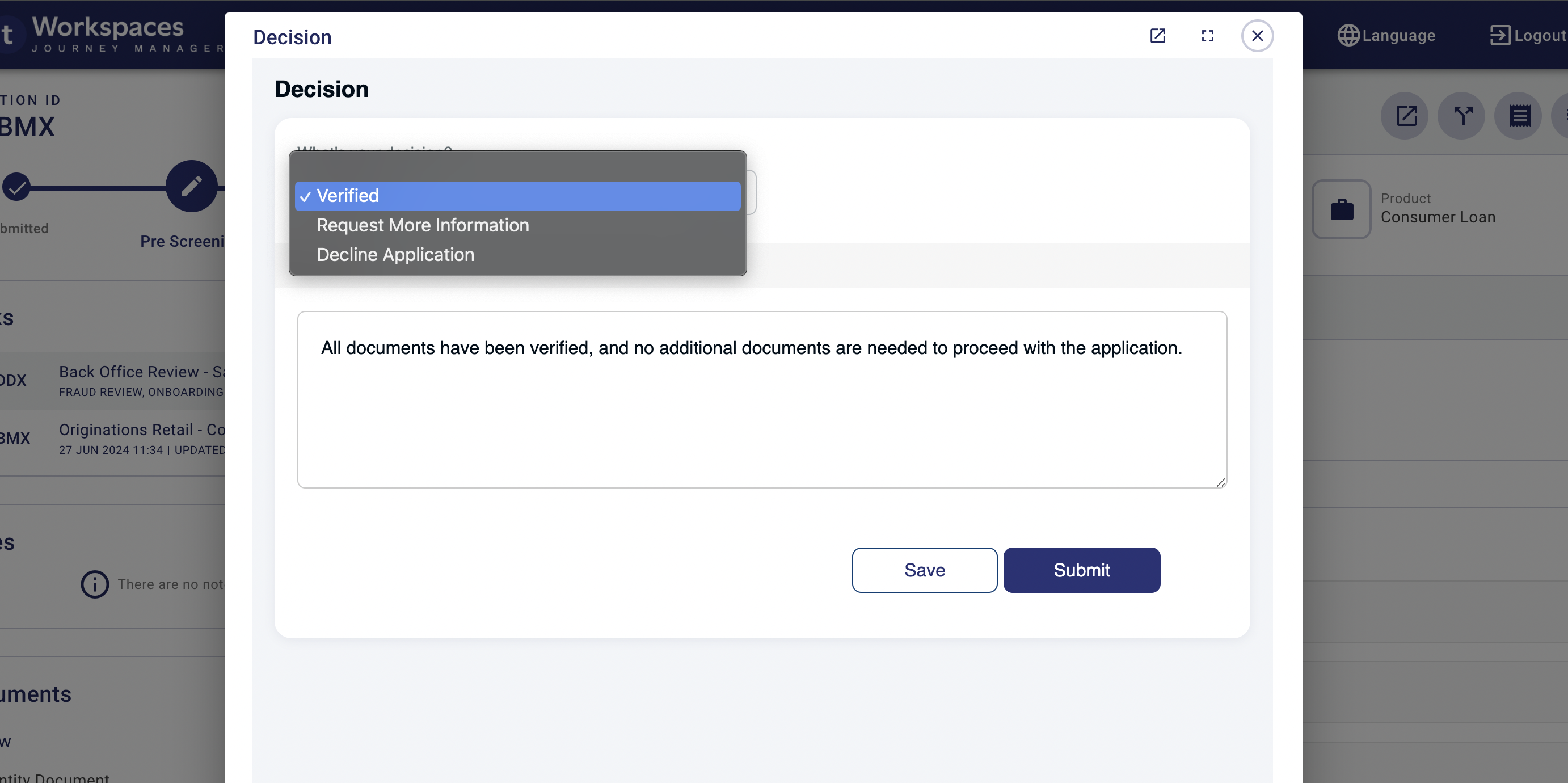Click the textarea resize handle
The width and height of the screenshot is (1568, 783).
click(x=1220, y=482)
